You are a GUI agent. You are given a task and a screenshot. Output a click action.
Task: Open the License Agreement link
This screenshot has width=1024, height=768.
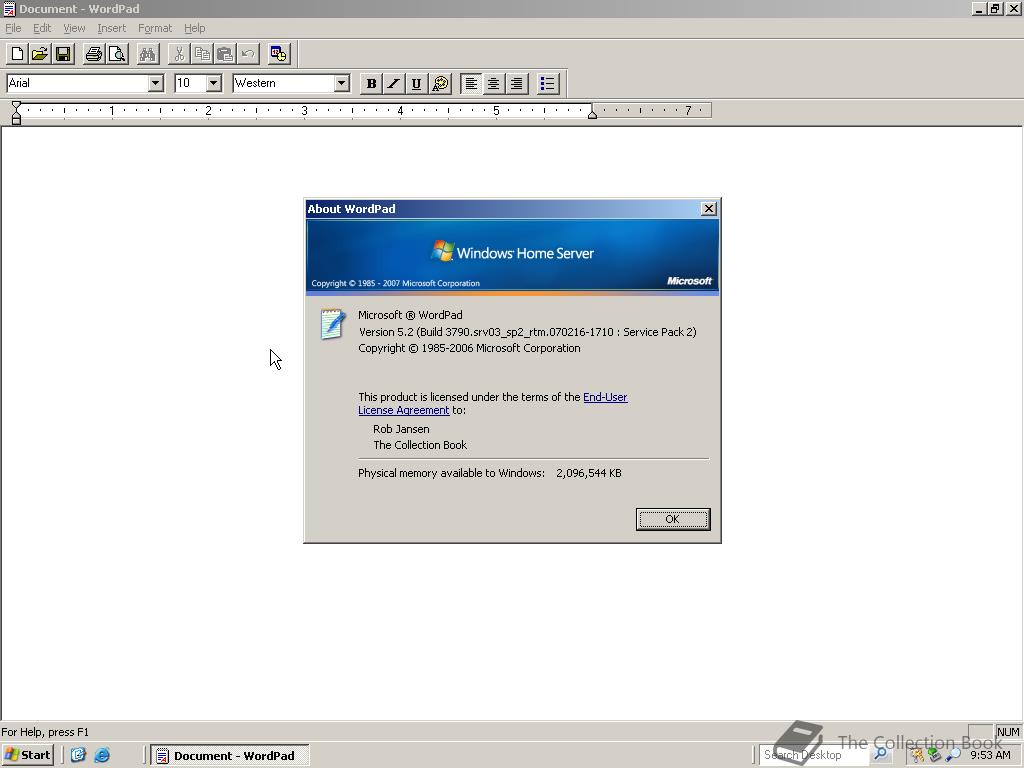404,410
